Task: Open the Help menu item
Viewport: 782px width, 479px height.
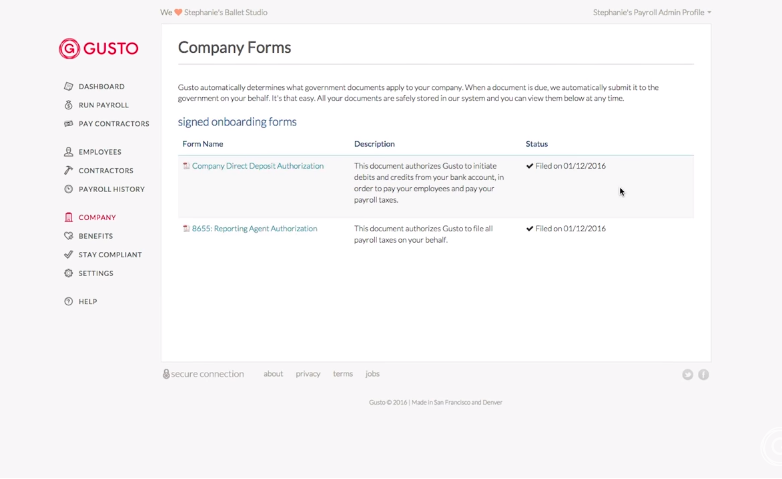Action: [88, 301]
